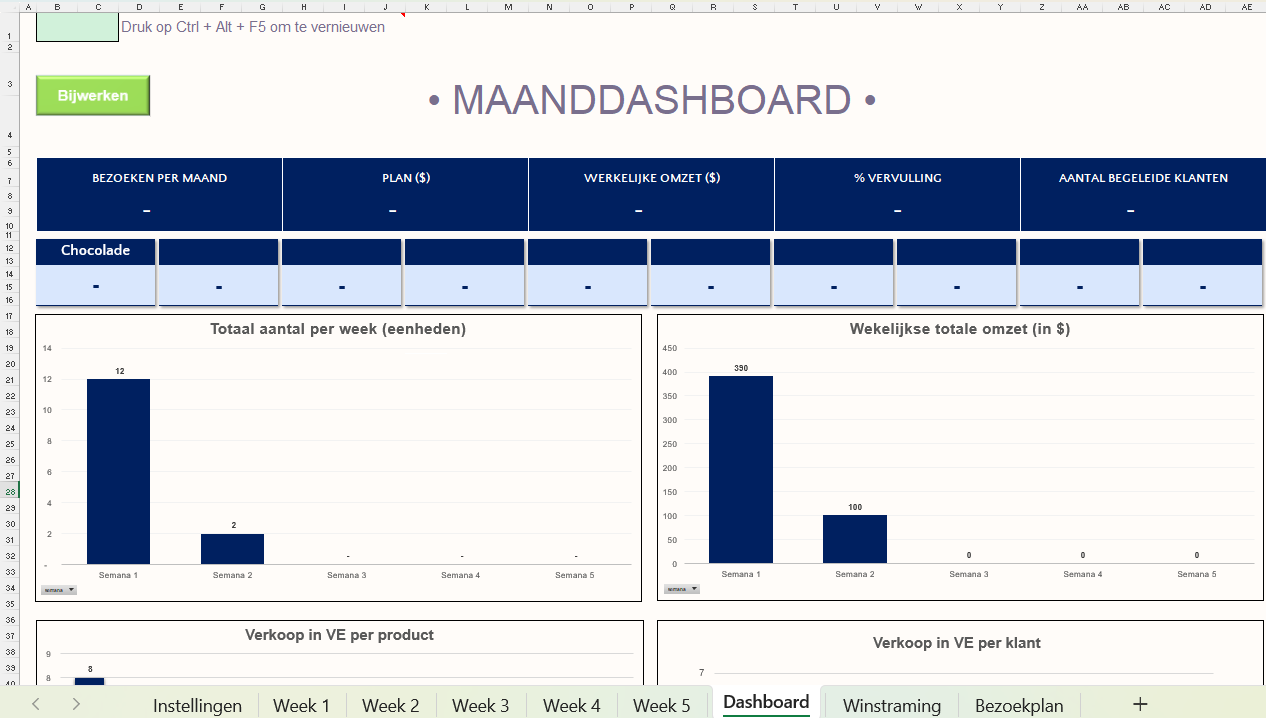
Task: Select the Bezoeken per maand KPI card
Action: pyautogui.click(x=159, y=194)
